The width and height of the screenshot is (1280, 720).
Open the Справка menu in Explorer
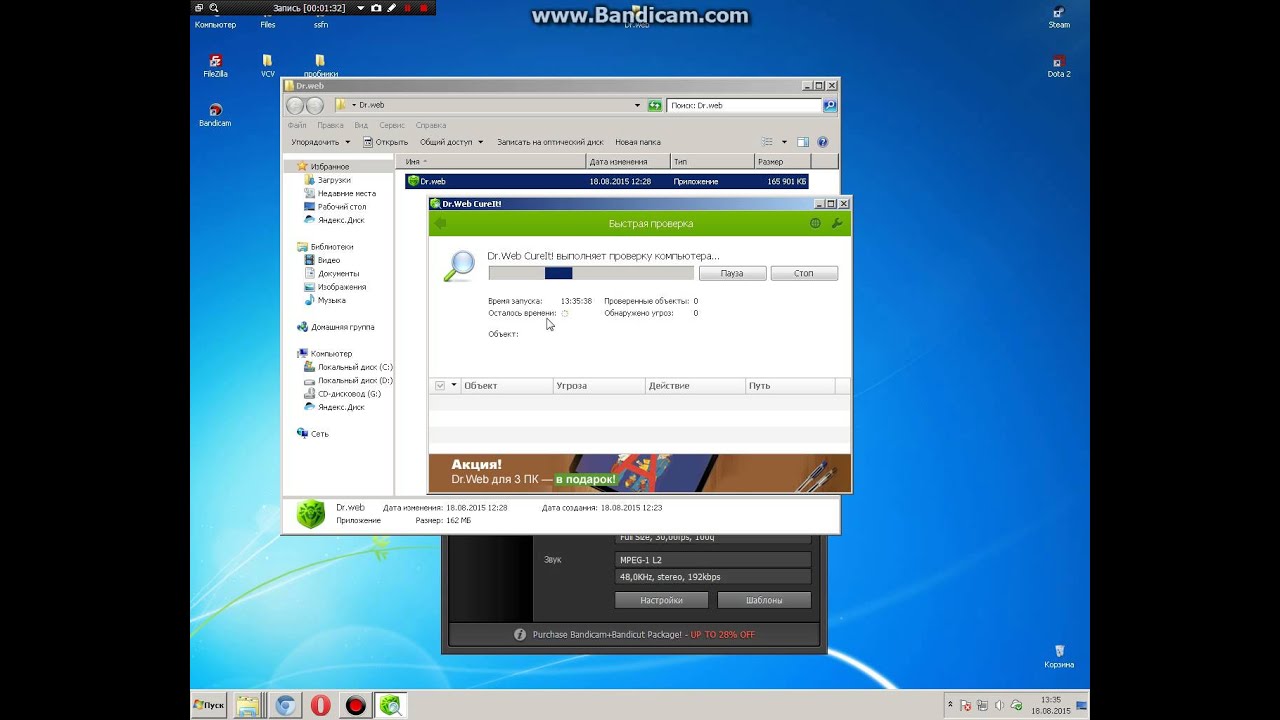click(431, 125)
